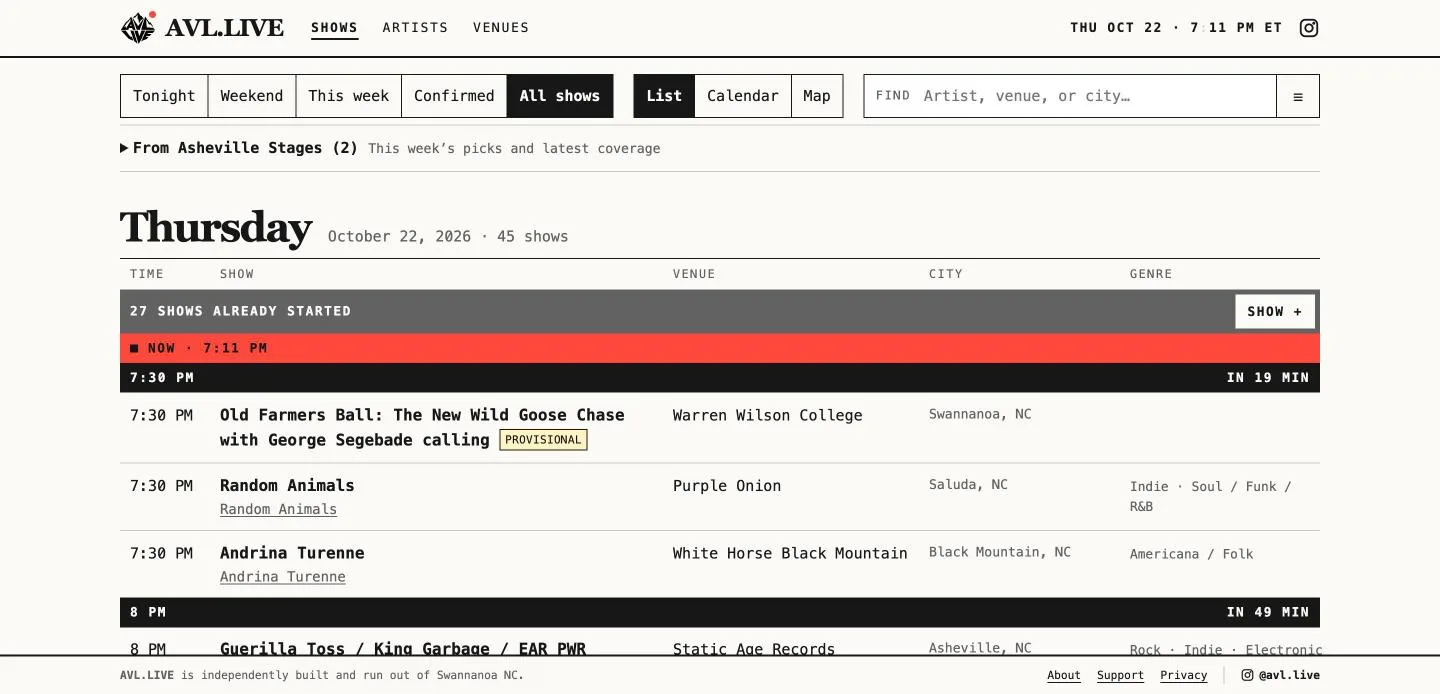
Task: Open the Random Animals show title
Action: [287, 485]
